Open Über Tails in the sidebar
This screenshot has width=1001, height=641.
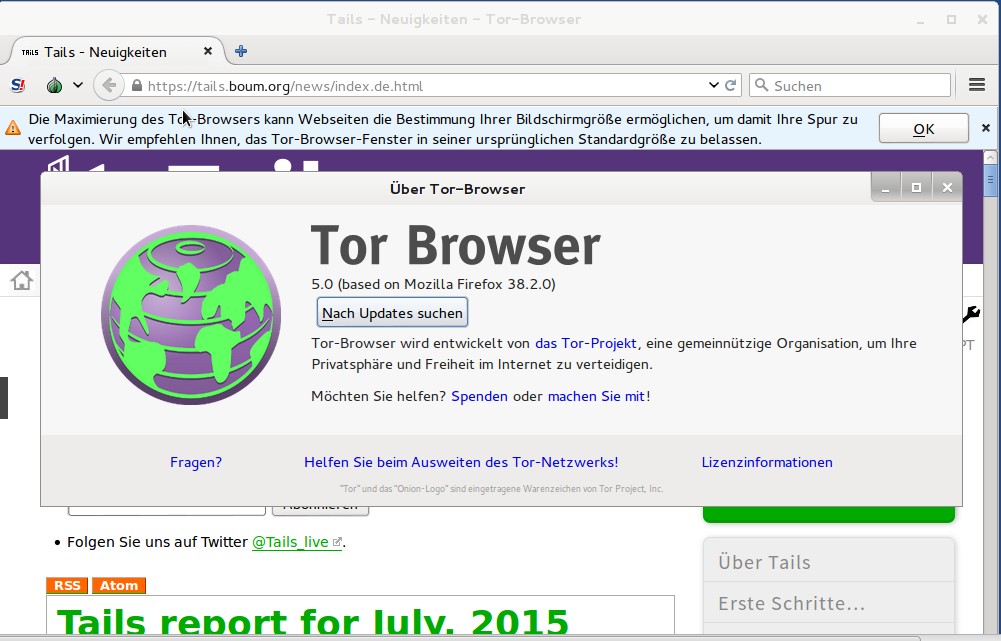[829, 562]
